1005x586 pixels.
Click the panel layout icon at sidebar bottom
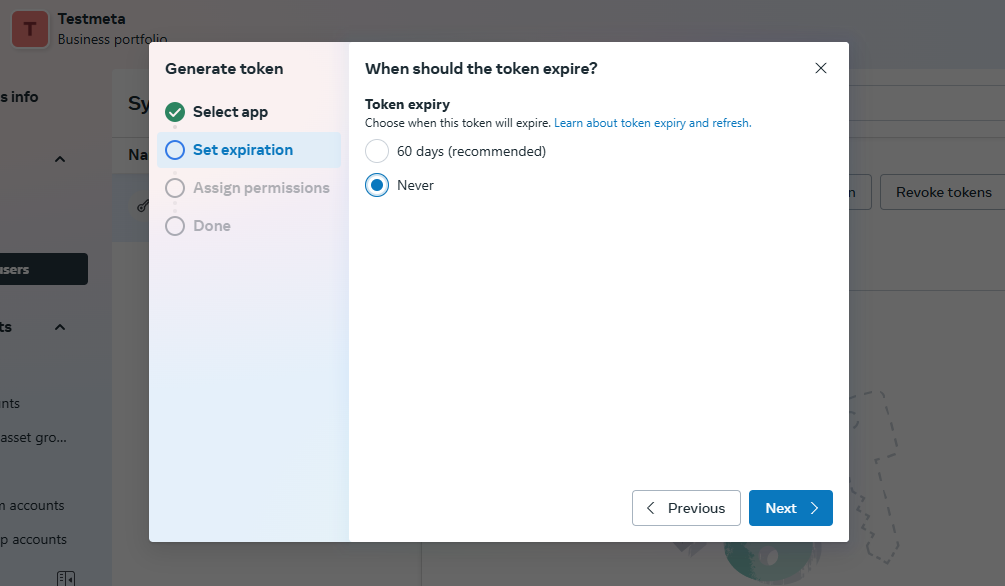point(66,578)
